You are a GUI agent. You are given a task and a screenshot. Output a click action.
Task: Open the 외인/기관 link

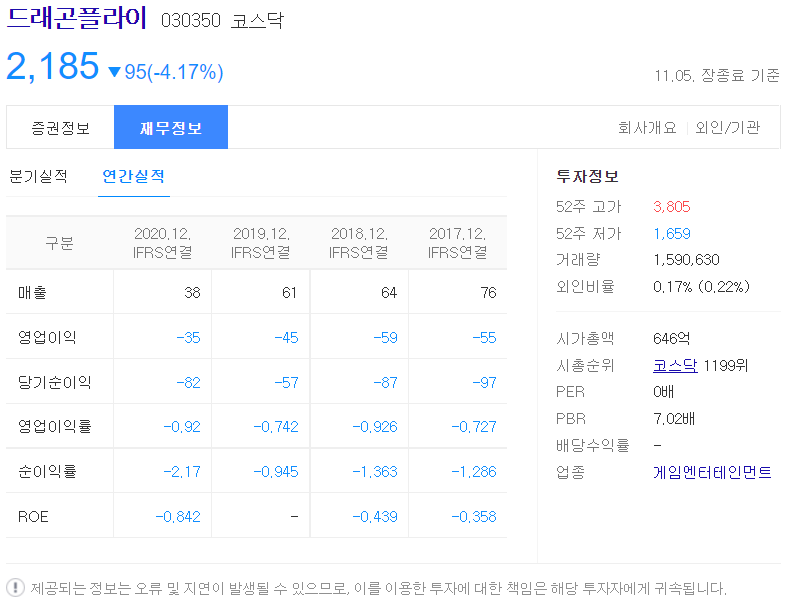point(728,127)
